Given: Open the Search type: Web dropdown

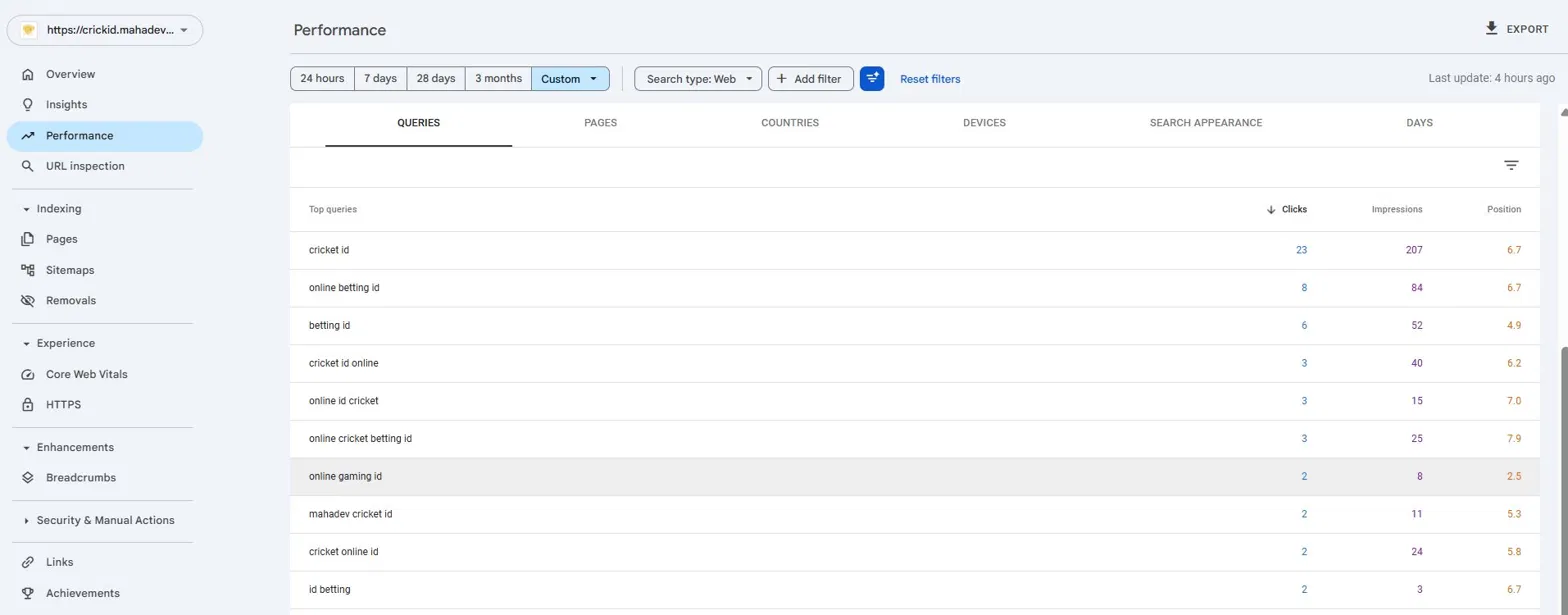Looking at the screenshot, I should [x=698, y=79].
